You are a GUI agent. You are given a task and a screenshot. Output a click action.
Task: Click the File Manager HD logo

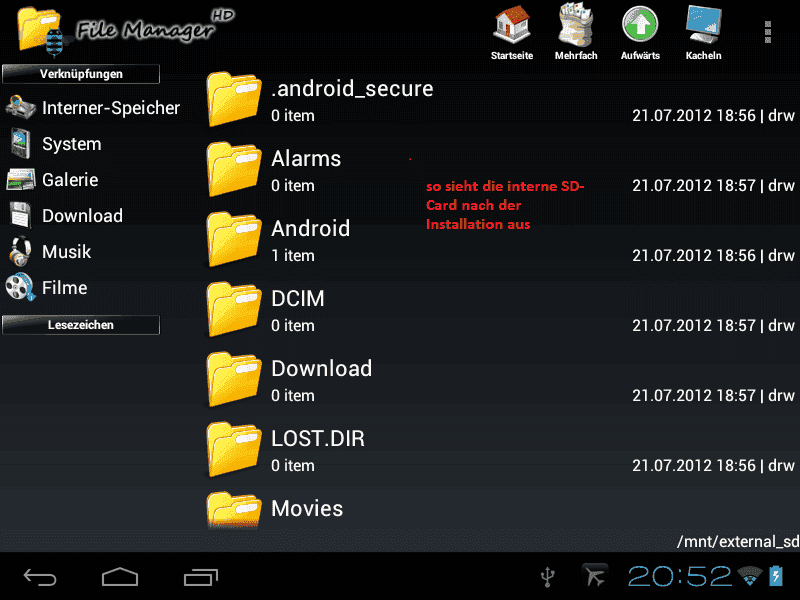(x=126, y=31)
